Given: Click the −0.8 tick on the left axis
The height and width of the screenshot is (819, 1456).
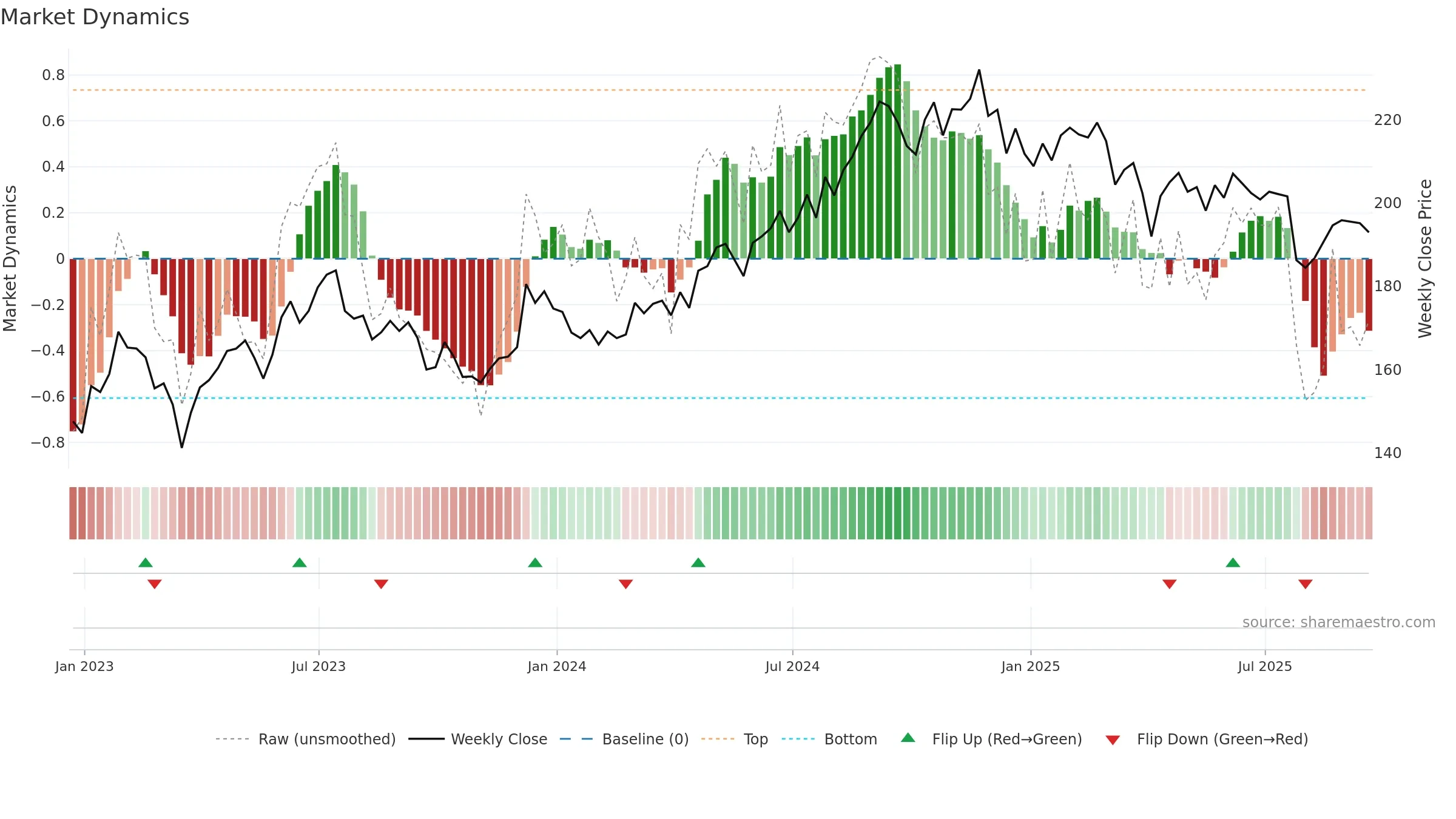Looking at the screenshot, I should (x=48, y=443).
